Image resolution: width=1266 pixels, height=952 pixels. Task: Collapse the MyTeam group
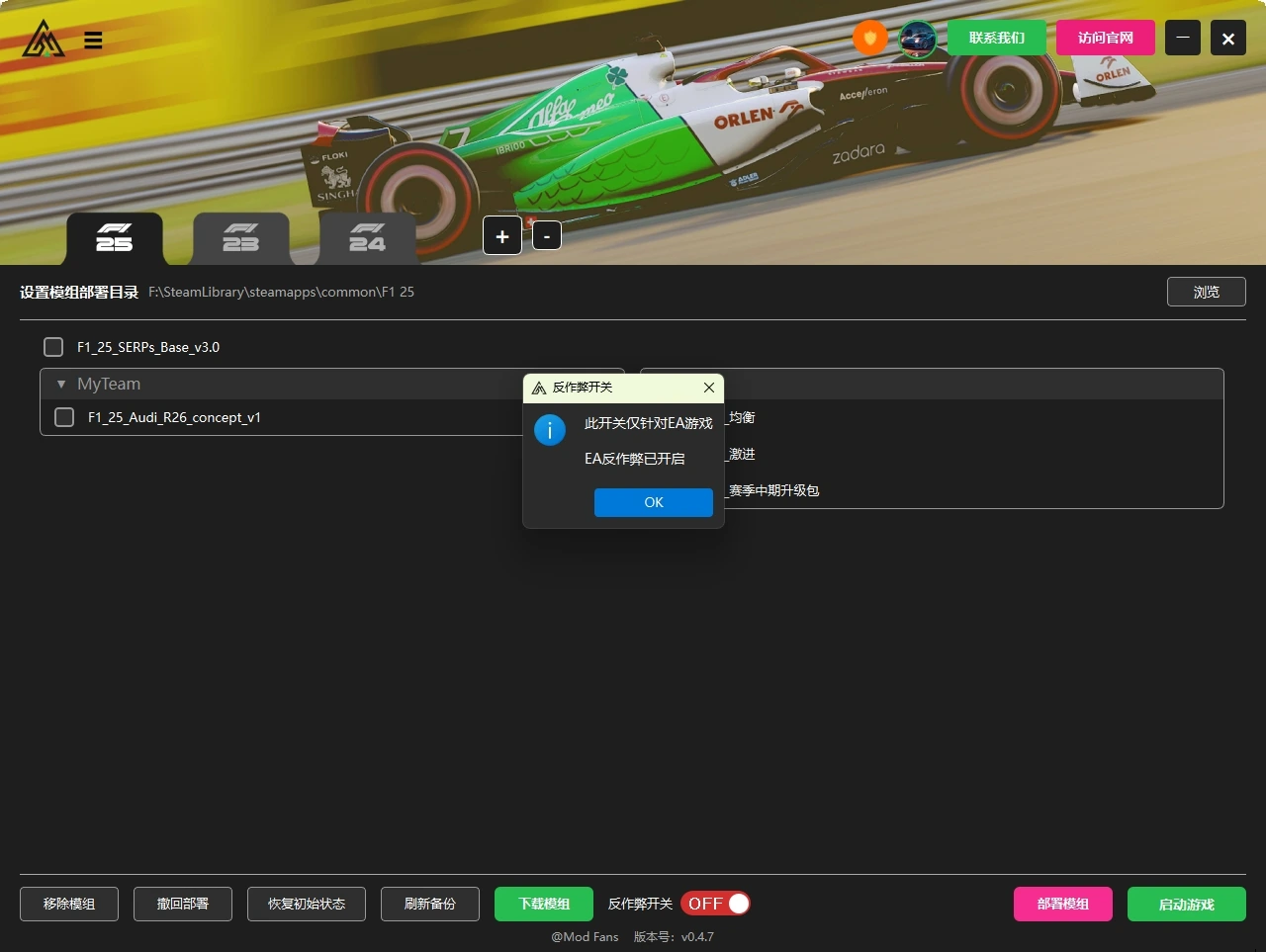[x=61, y=385]
